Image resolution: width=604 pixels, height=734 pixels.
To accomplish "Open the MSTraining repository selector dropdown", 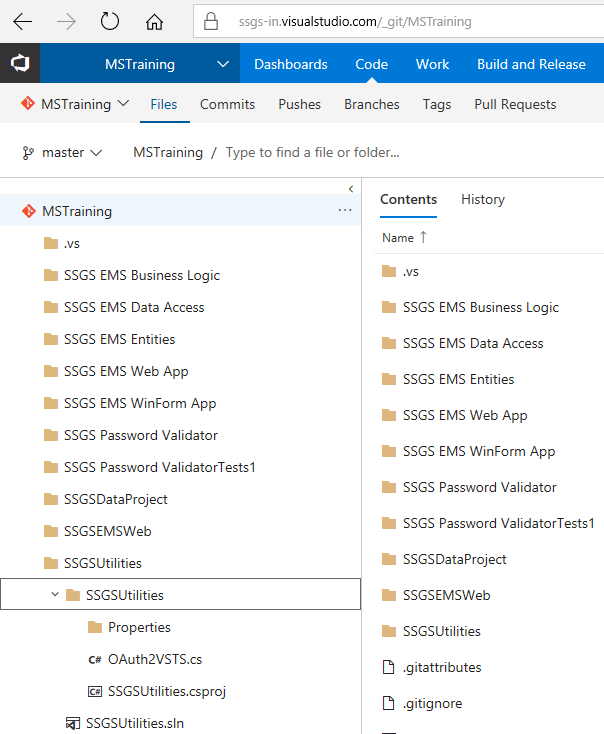I will pos(123,103).
